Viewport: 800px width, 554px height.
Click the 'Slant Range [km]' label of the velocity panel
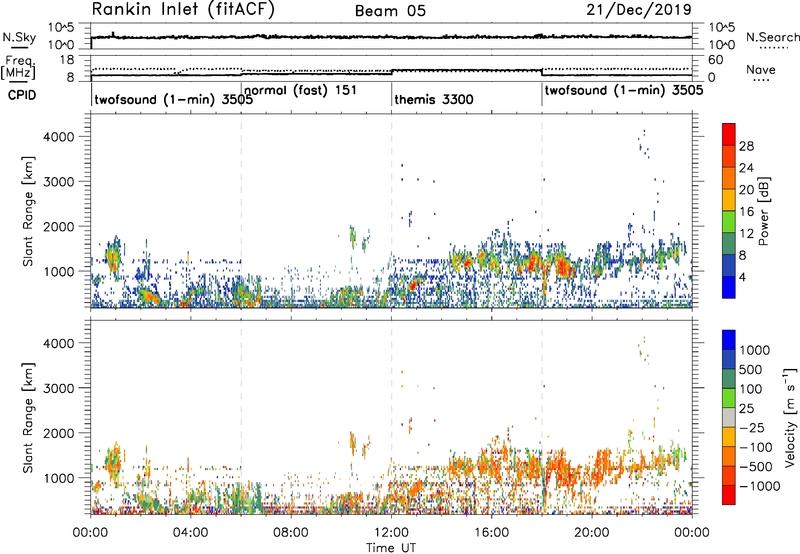[x=29, y=417]
